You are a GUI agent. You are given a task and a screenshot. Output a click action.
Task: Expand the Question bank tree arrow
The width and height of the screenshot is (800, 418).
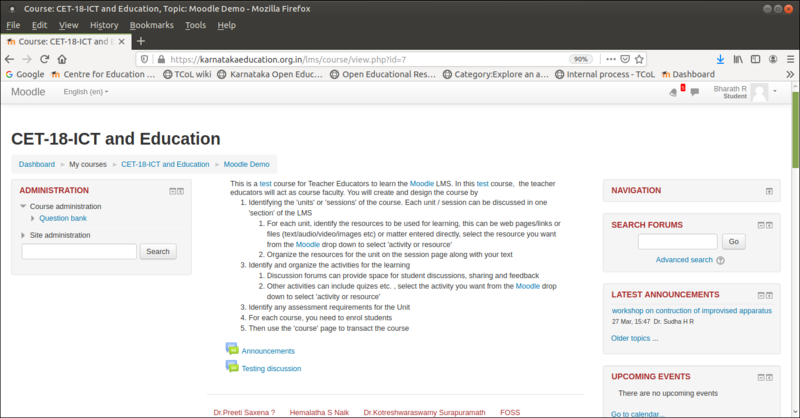coord(33,218)
